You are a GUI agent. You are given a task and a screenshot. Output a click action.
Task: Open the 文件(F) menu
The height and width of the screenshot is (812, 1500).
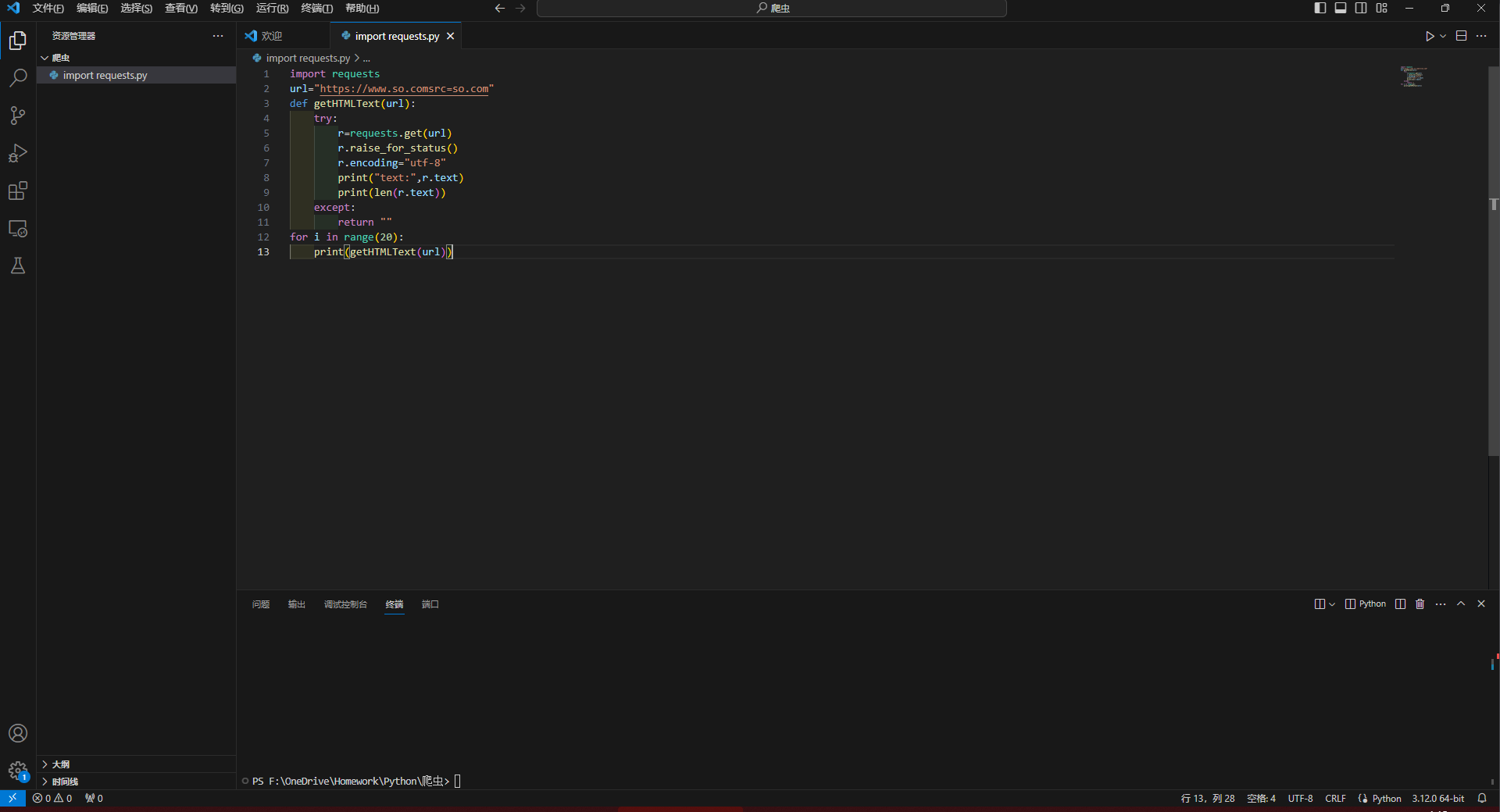click(48, 8)
